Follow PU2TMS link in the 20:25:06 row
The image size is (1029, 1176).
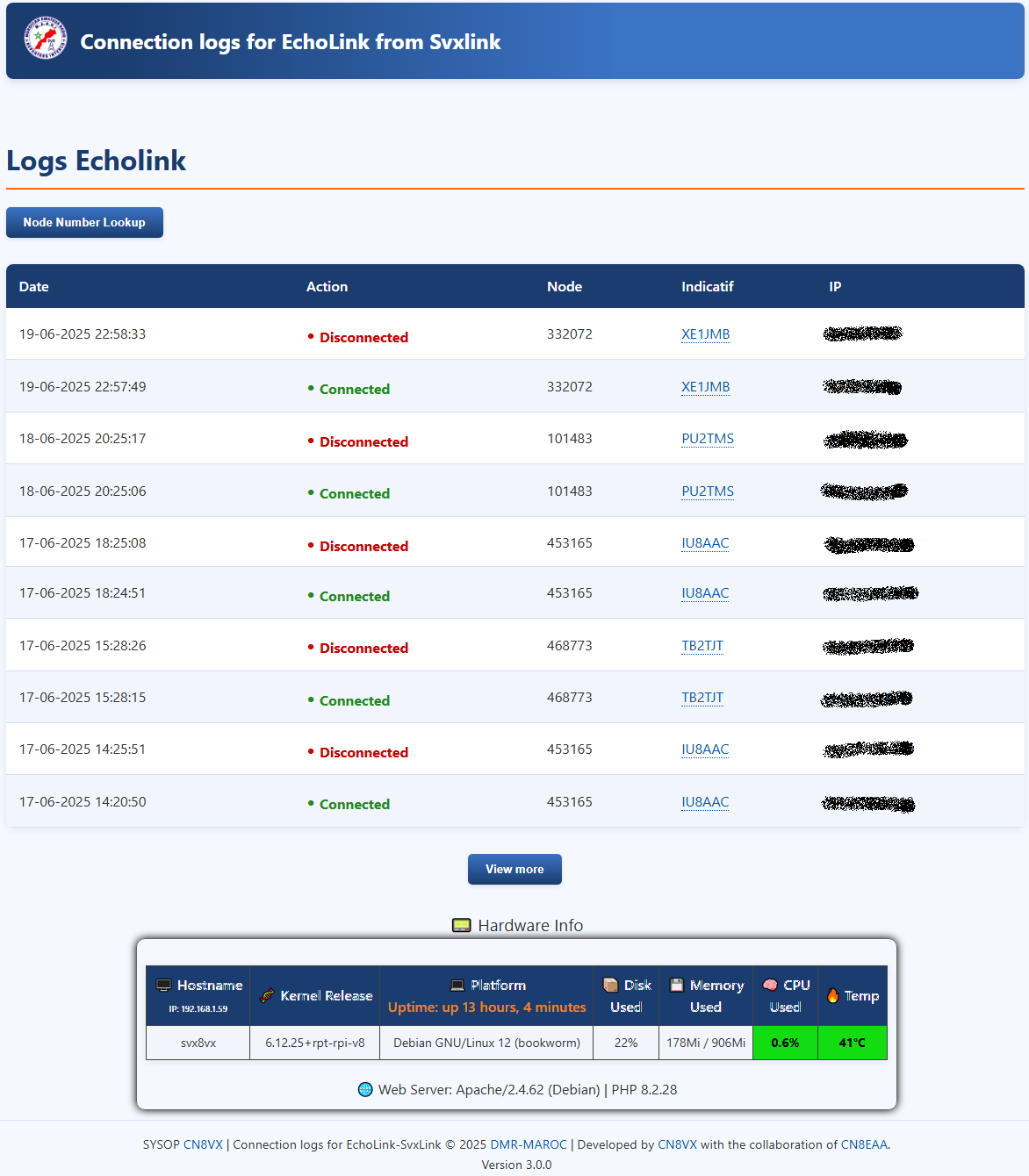click(x=708, y=491)
